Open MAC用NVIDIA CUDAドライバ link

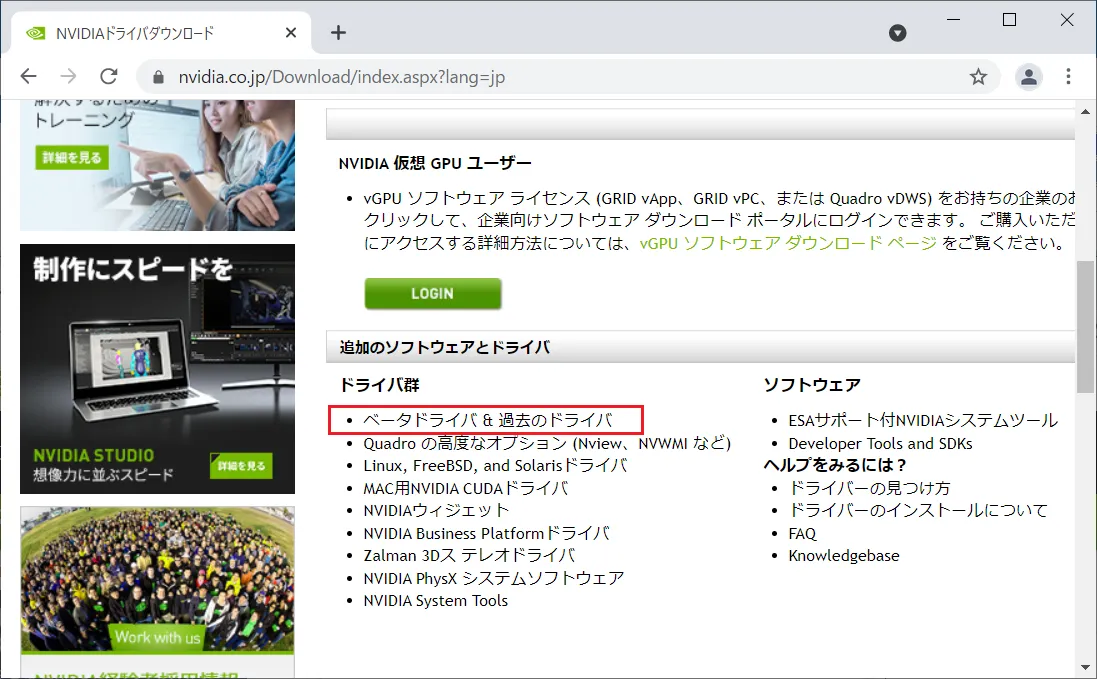pyautogui.click(x=465, y=488)
